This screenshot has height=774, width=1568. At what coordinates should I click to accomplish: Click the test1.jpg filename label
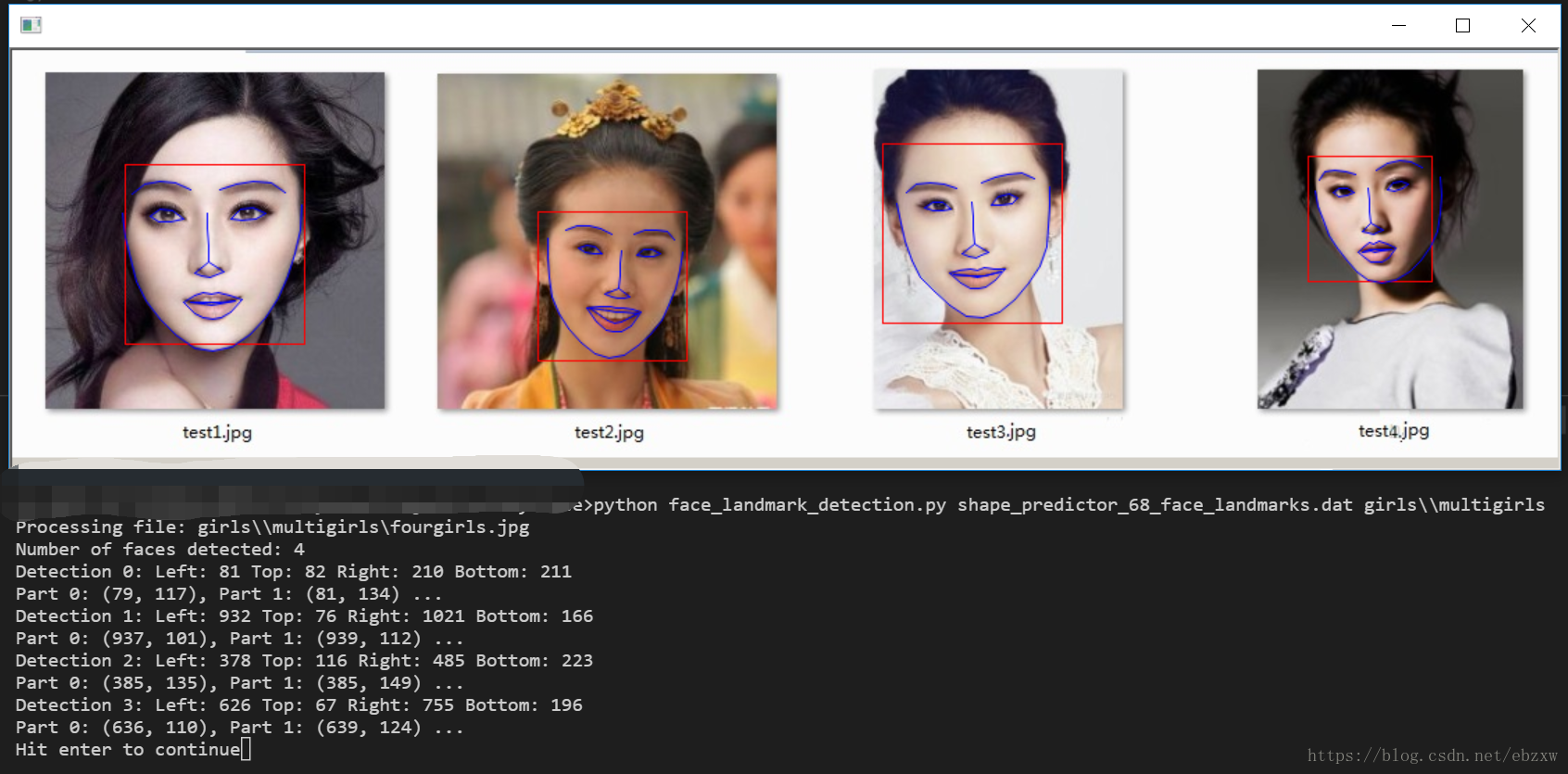[217, 432]
